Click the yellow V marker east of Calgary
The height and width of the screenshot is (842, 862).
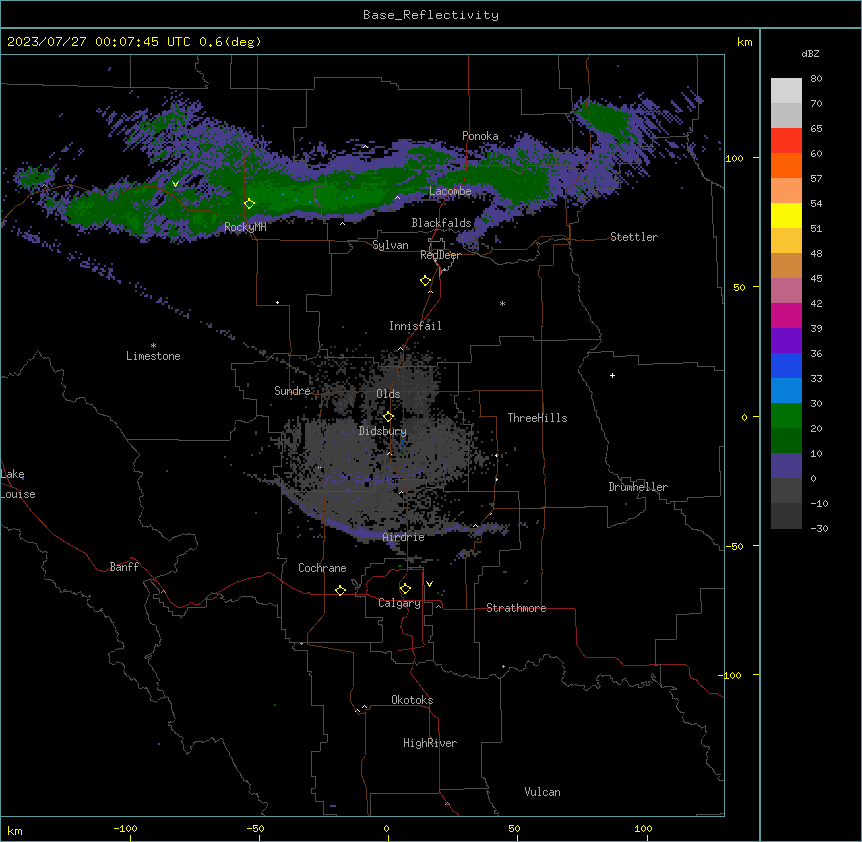[429, 584]
